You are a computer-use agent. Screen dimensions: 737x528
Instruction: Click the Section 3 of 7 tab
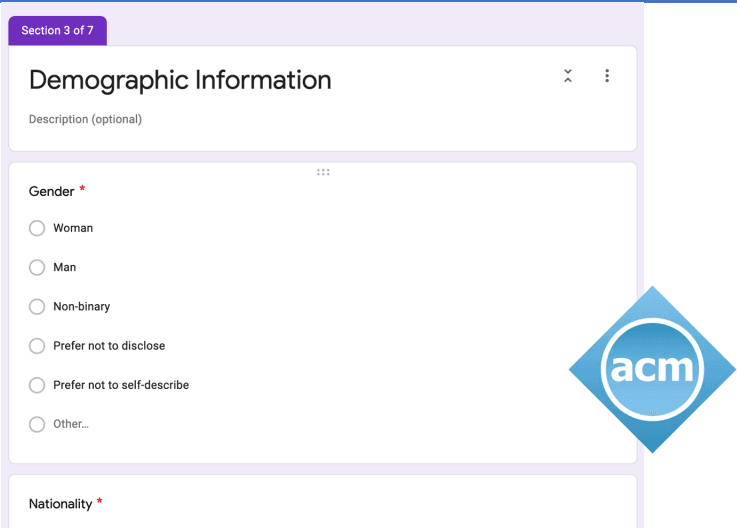(x=58, y=31)
